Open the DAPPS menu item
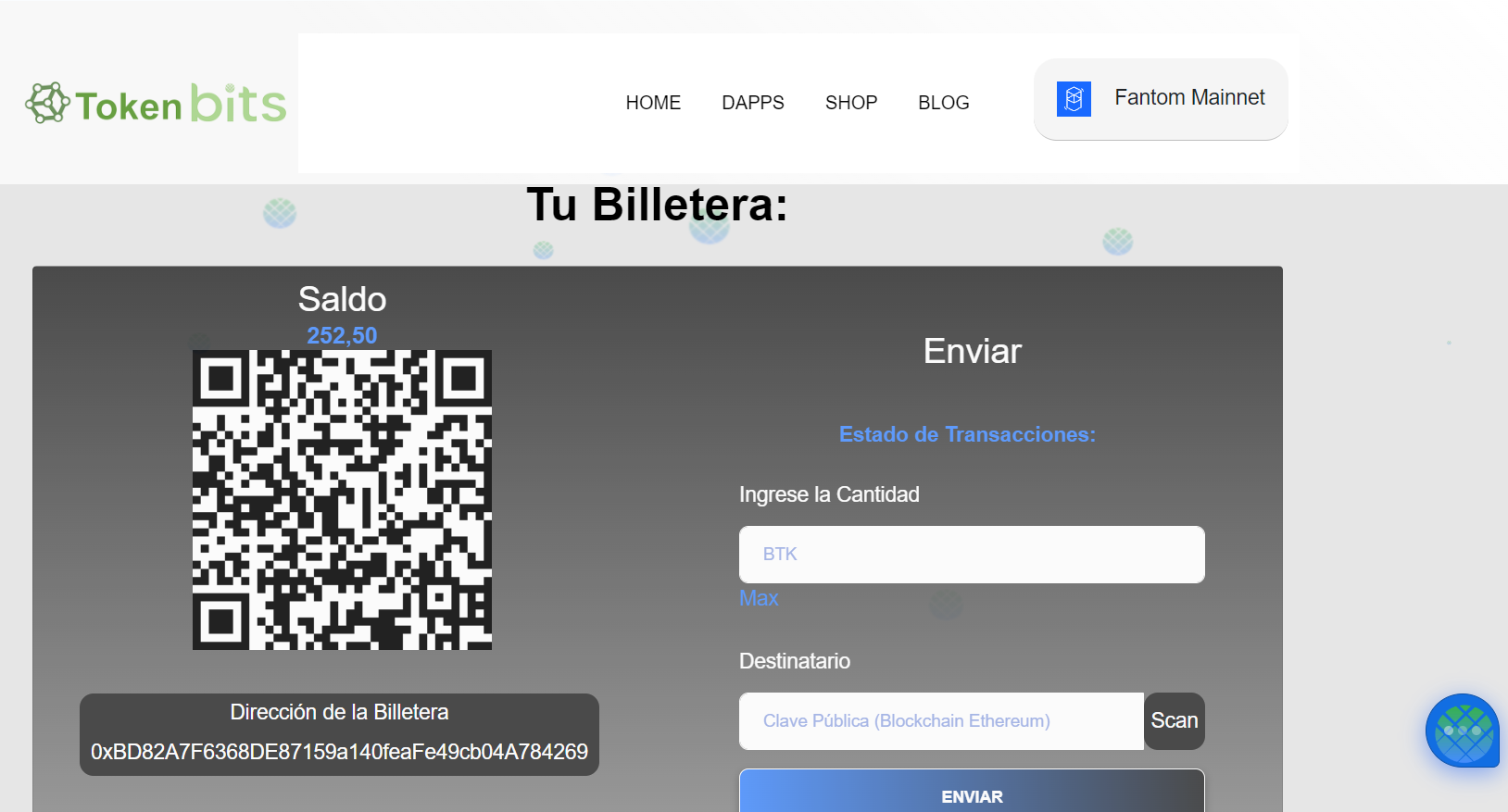Viewport: 1508px width, 812px height. (x=753, y=103)
